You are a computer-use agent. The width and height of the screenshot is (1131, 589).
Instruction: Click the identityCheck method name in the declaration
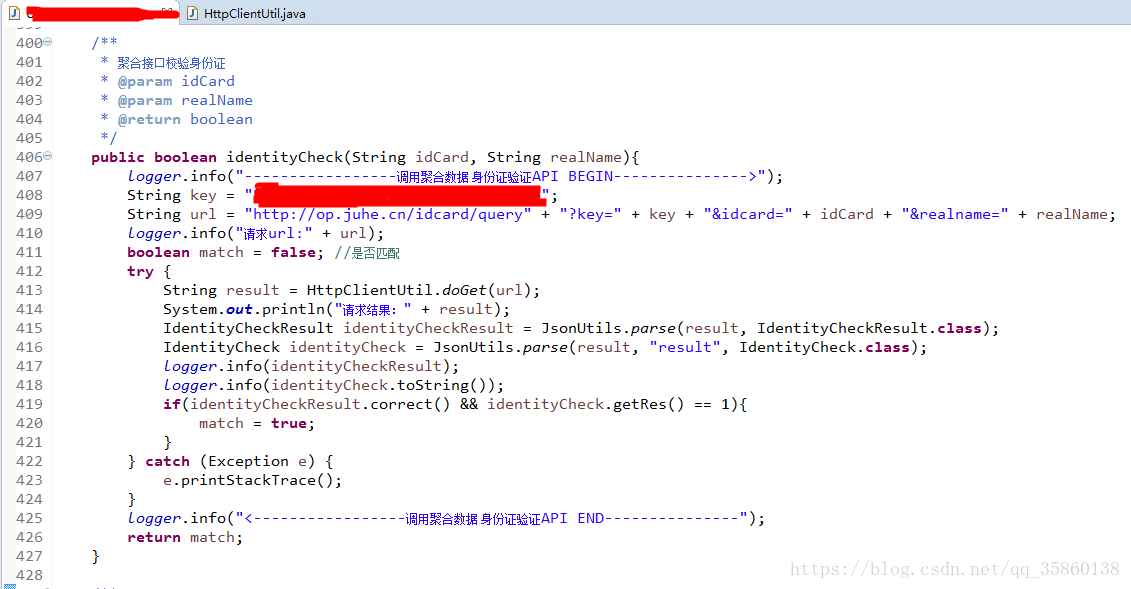[285, 157]
